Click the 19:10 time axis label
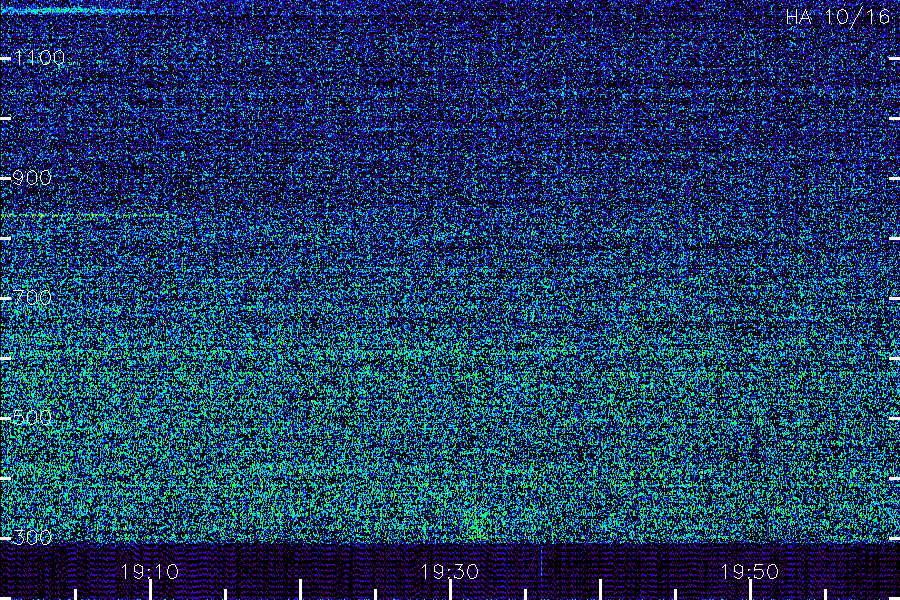The width and height of the screenshot is (900, 600). [x=150, y=571]
